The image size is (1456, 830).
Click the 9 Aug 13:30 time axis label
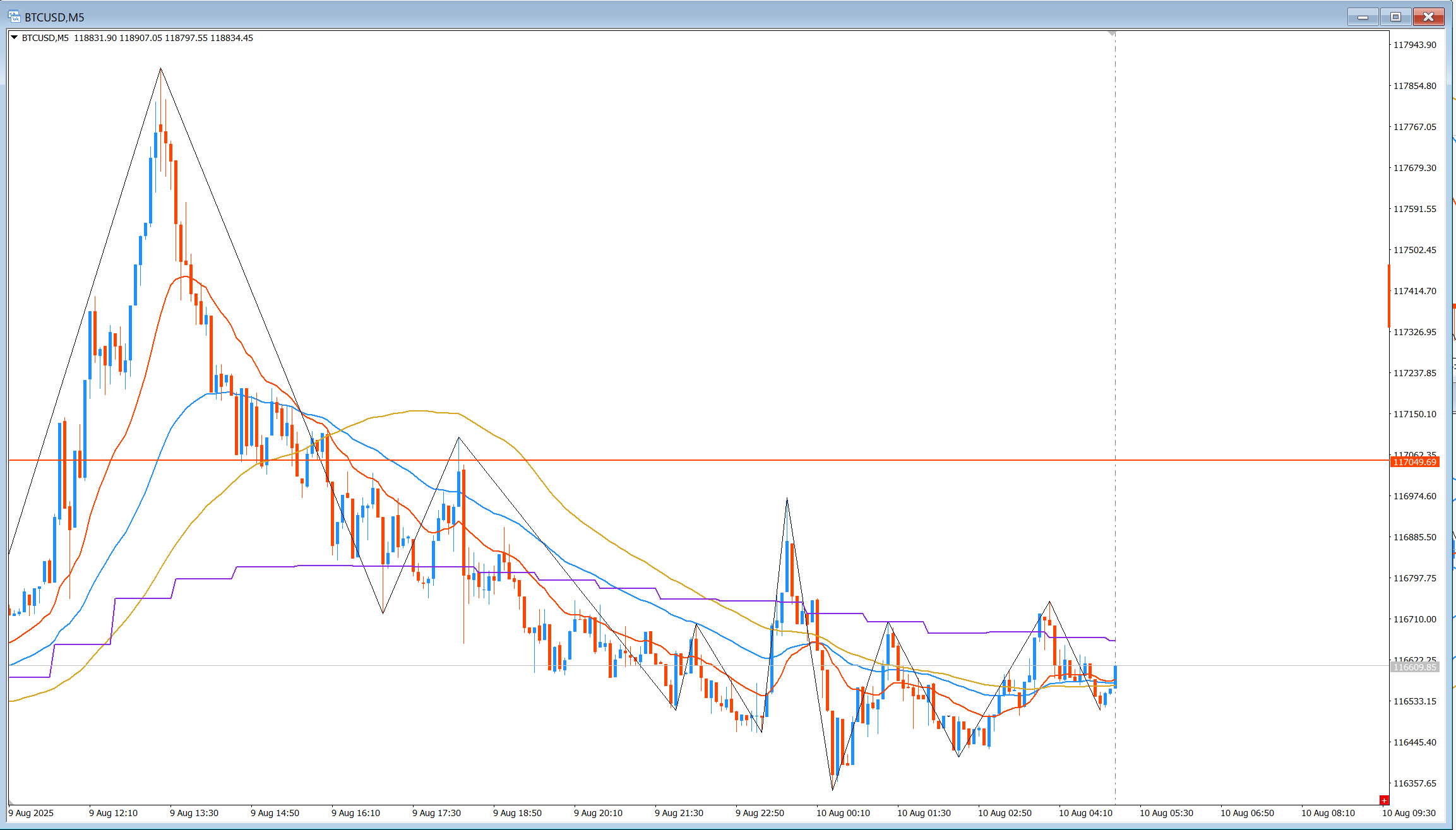(194, 813)
